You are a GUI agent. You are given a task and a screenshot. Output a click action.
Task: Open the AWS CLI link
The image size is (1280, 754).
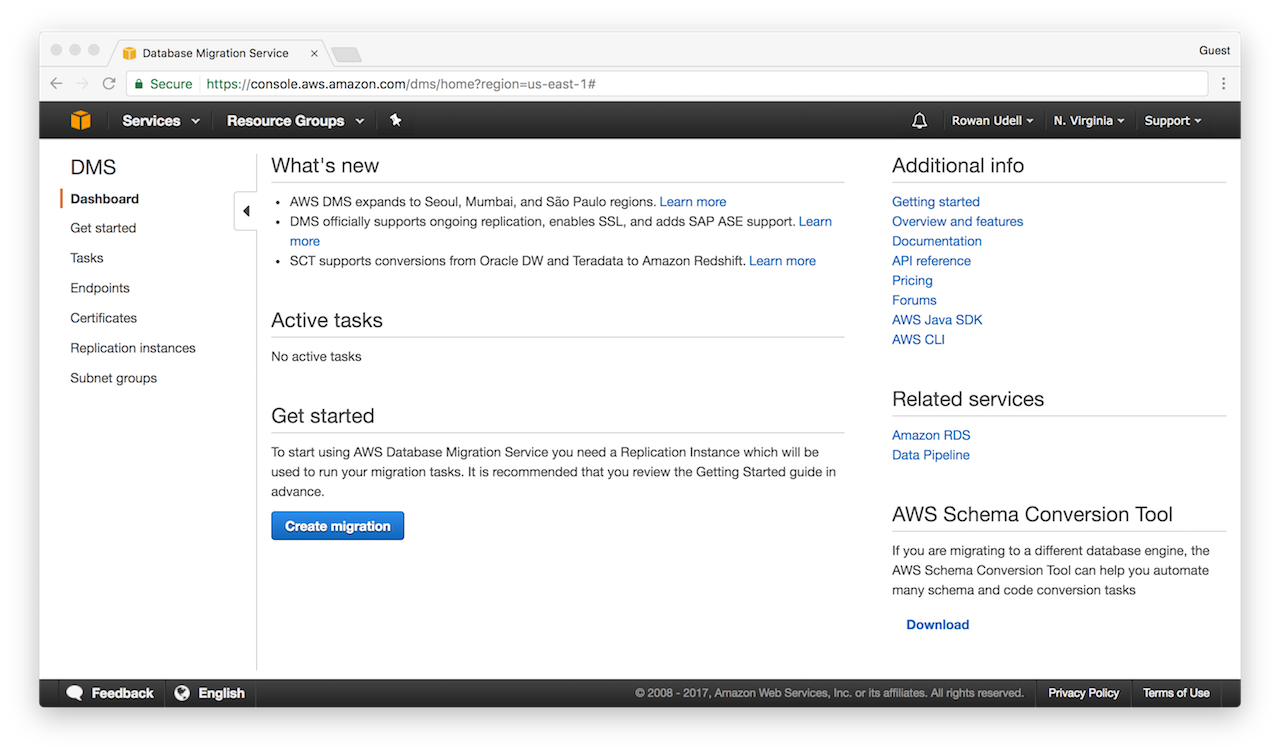pyautogui.click(x=918, y=340)
